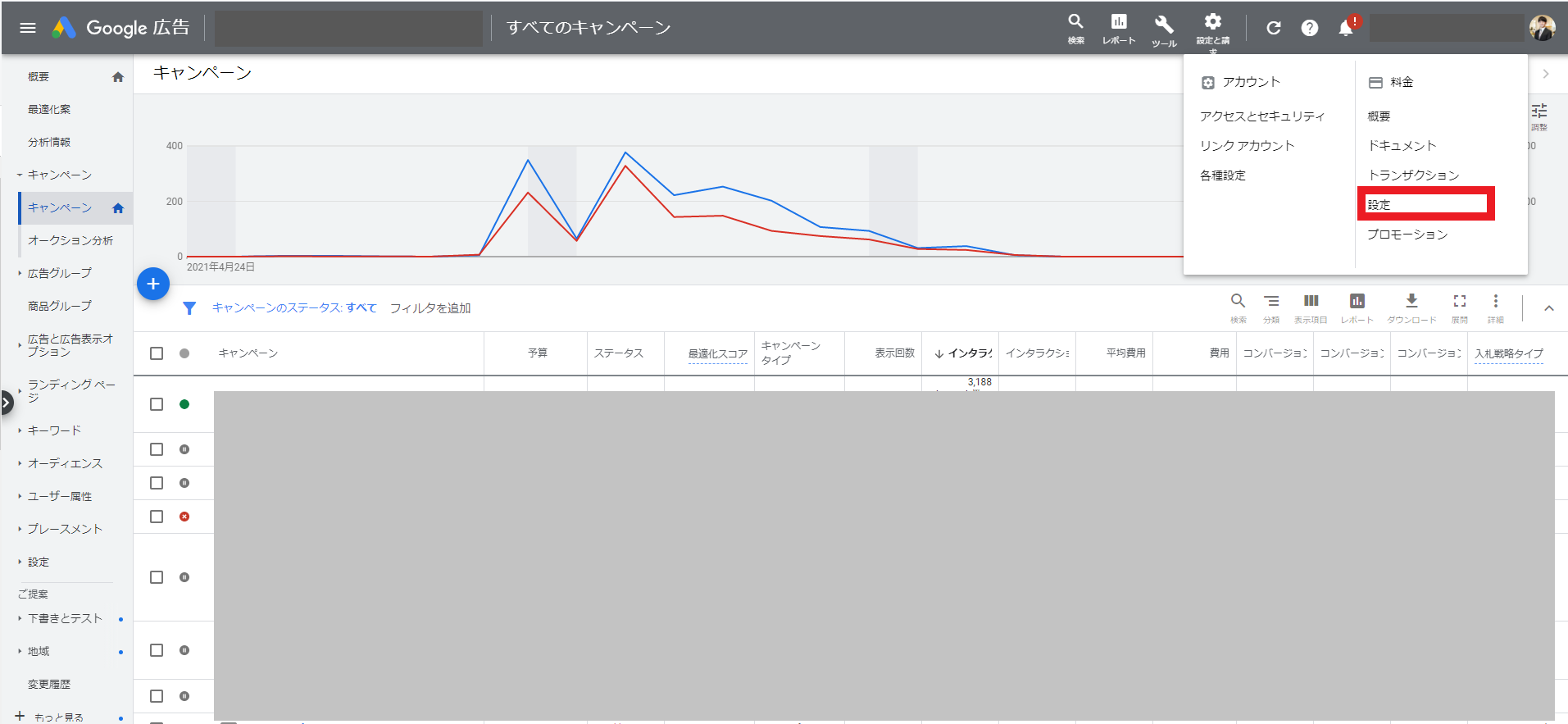Sort by 最適化スコア column header
Image resolution: width=1568 pixels, height=724 pixels.
718,354
